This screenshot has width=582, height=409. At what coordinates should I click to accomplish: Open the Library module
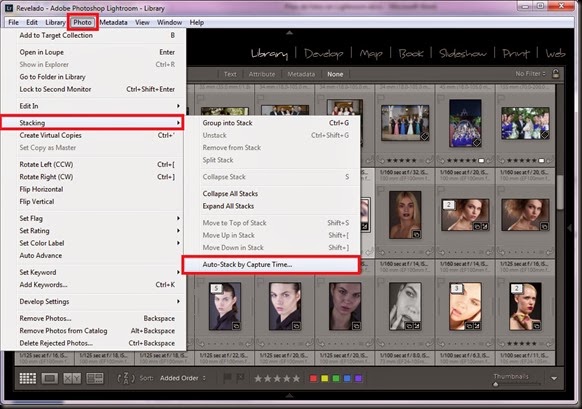point(269,54)
